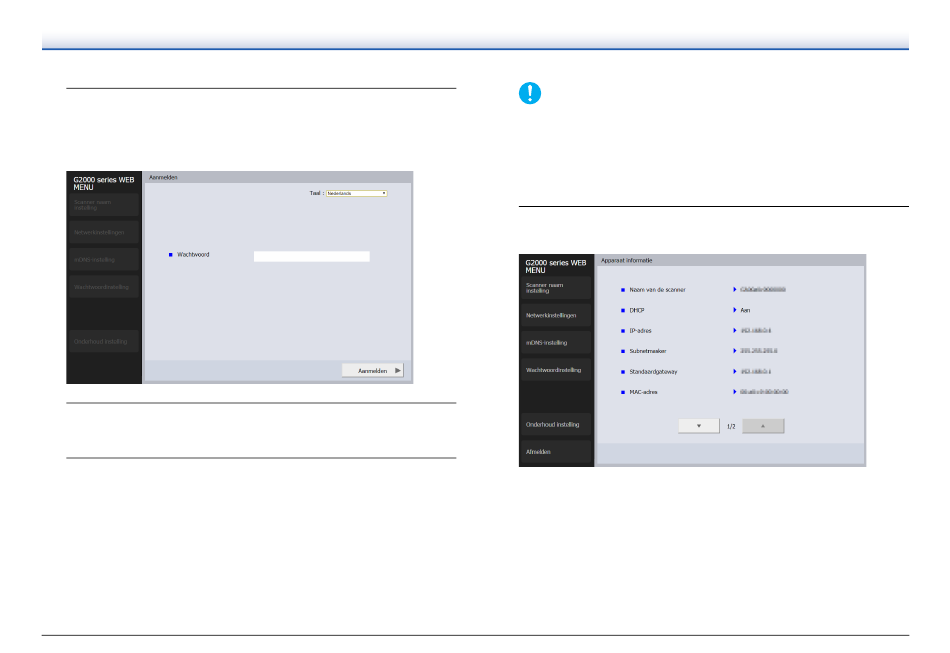Open Wachtwoordinstelling in Apparaat informatie screen
The width and height of the screenshot is (950, 653).
[556, 370]
